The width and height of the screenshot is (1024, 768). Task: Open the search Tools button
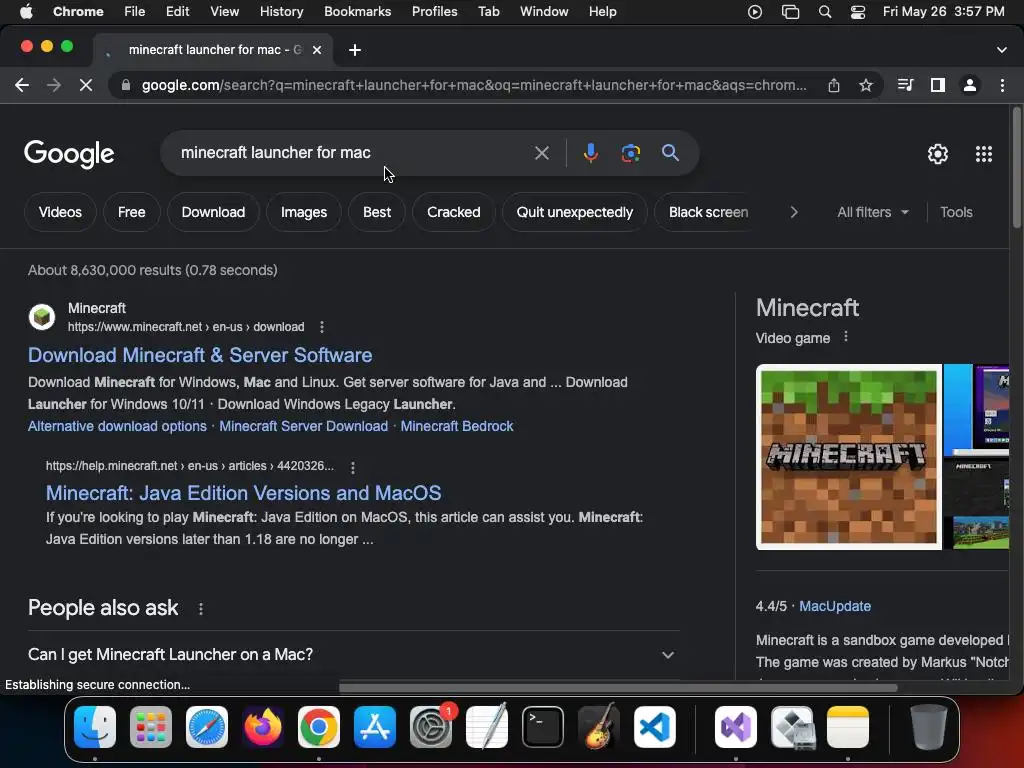(x=956, y=212)
